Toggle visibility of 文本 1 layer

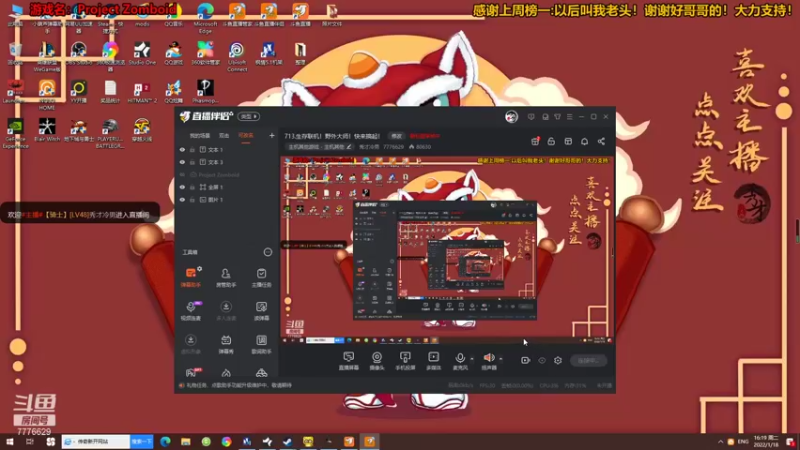[x=182, y=149]
